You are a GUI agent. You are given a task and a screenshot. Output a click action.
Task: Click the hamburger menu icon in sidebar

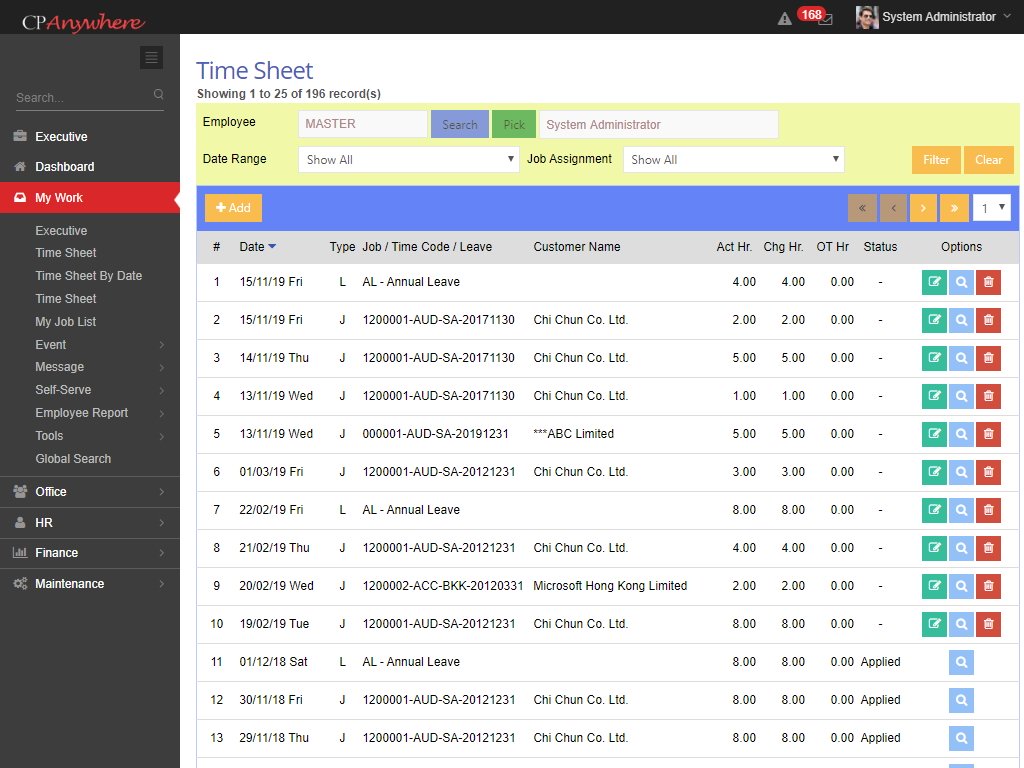point(151,58)
